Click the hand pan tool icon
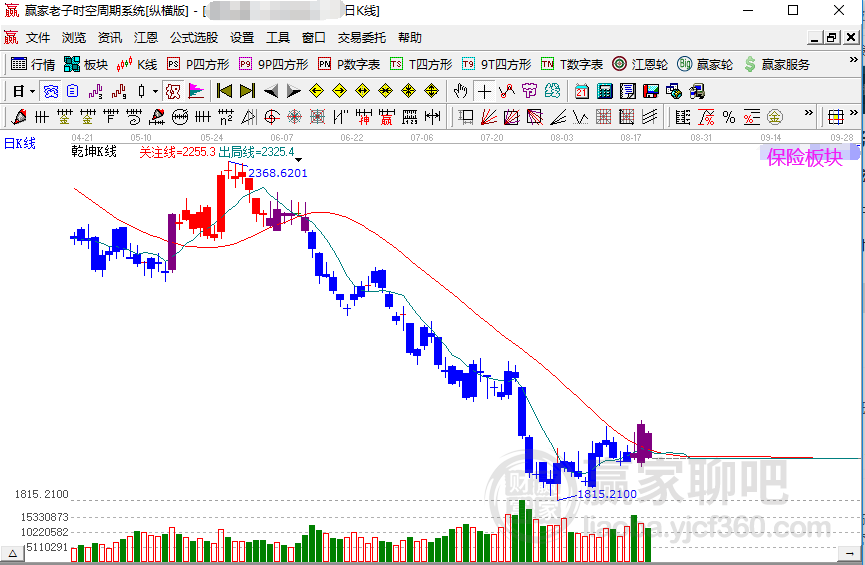 (x=460, y=91)
